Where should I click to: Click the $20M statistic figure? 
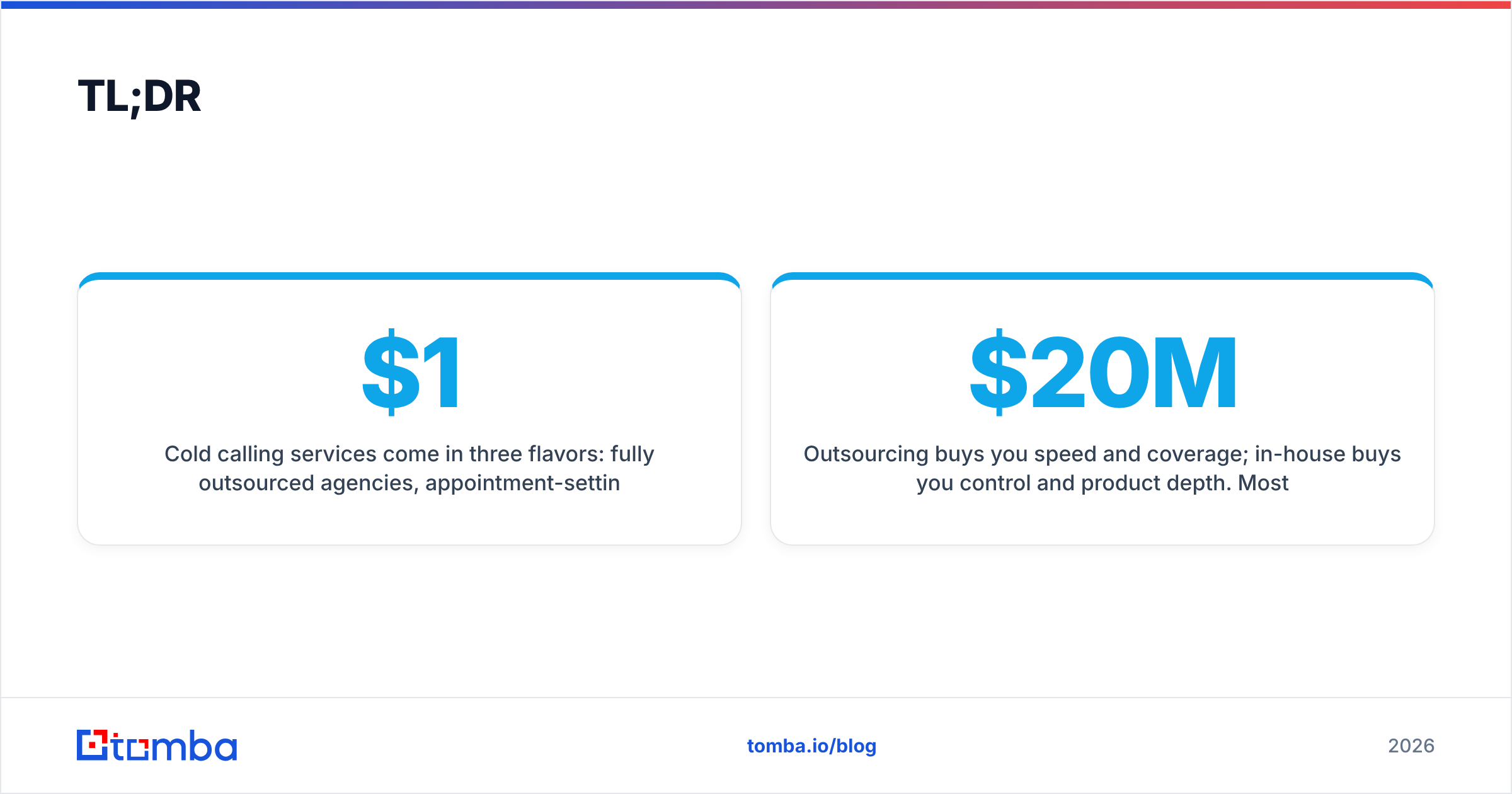point(1102,372)
